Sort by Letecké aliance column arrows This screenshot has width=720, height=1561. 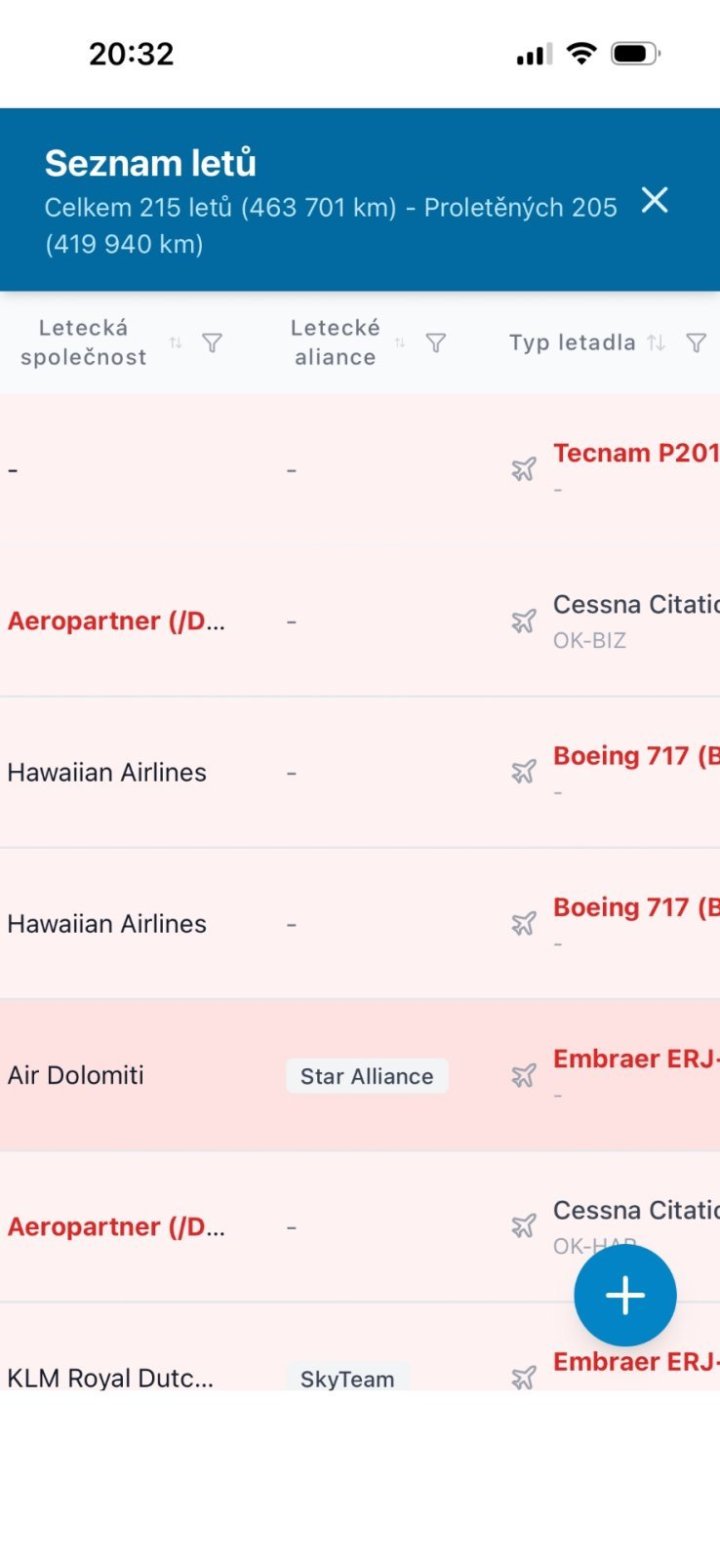tap(400, 343)
